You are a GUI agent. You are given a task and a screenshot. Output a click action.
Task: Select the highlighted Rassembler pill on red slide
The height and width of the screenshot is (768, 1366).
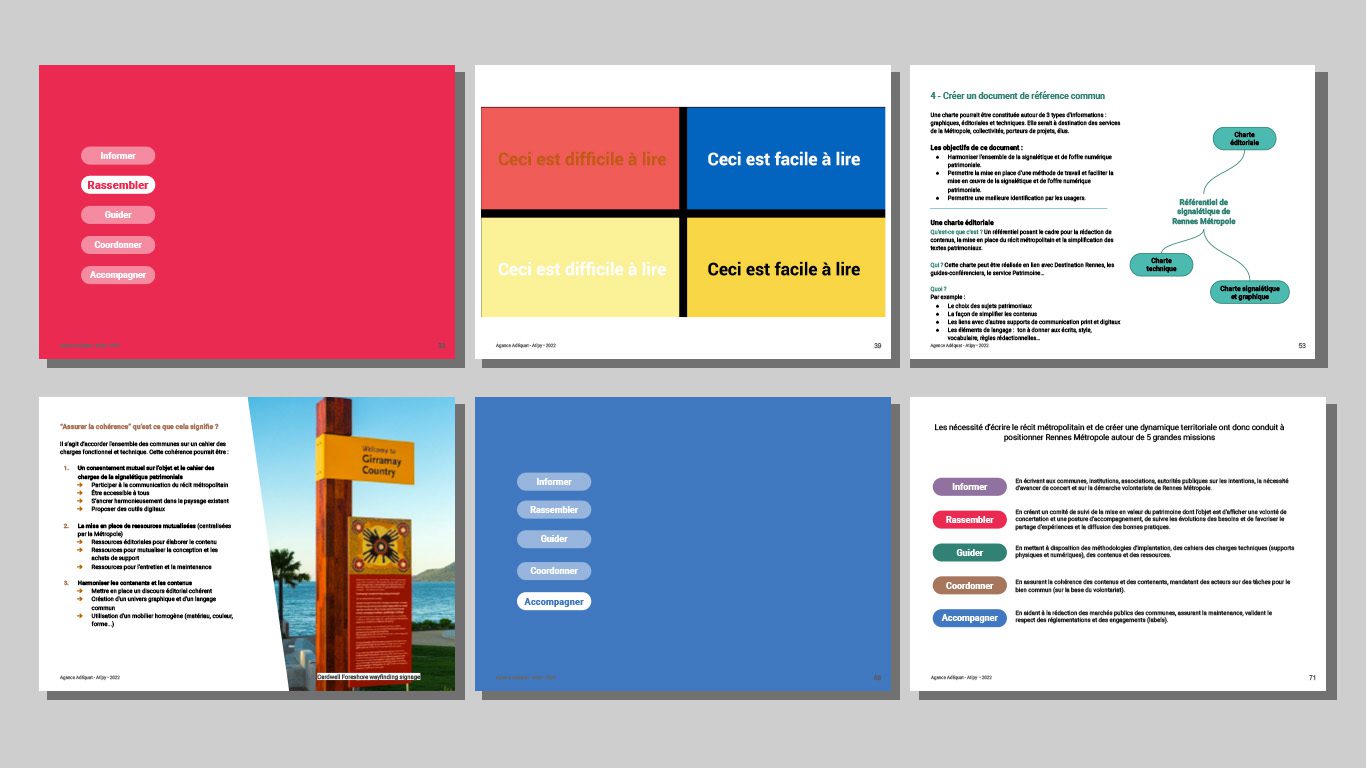118,185
